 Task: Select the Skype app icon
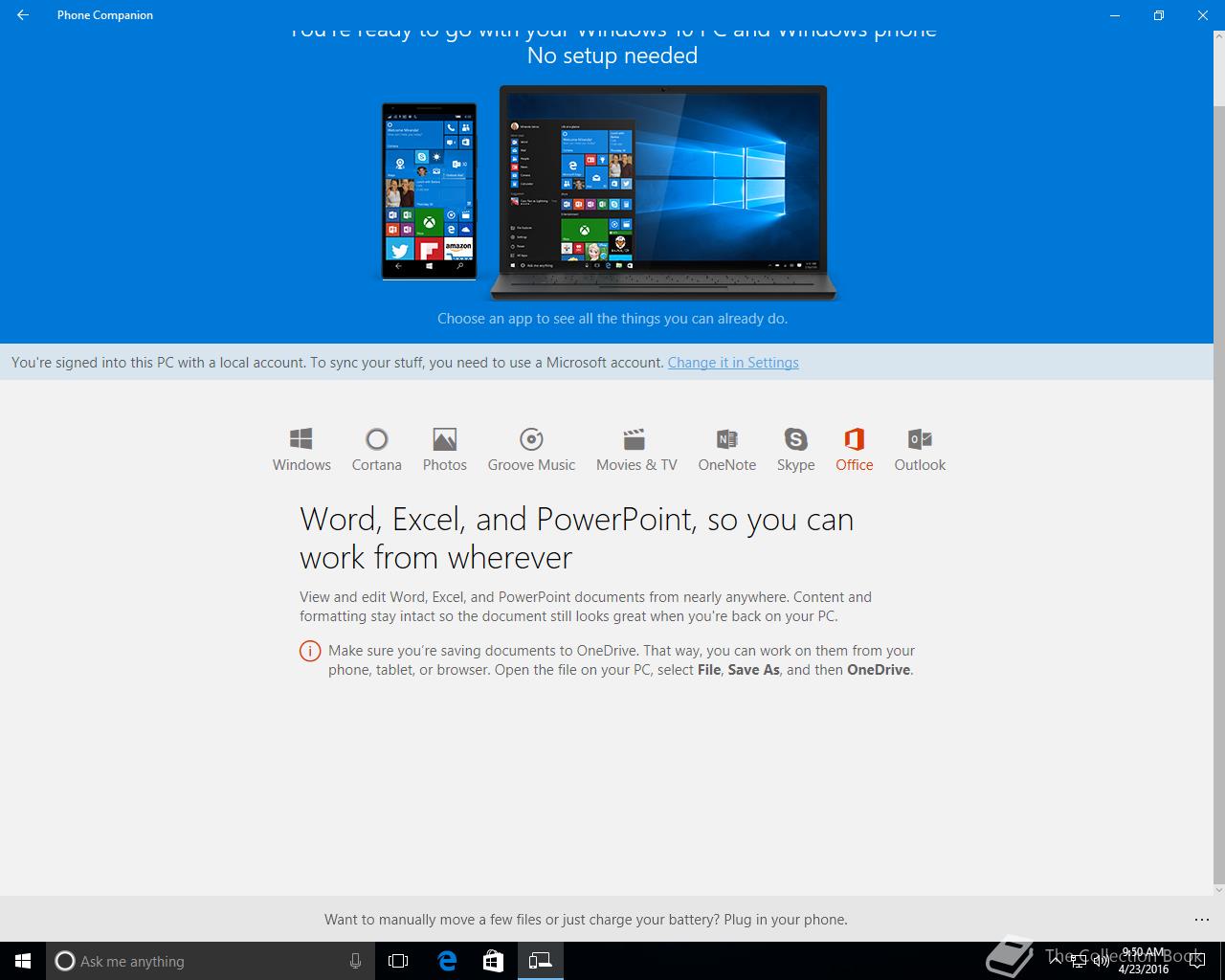(795, 450)
